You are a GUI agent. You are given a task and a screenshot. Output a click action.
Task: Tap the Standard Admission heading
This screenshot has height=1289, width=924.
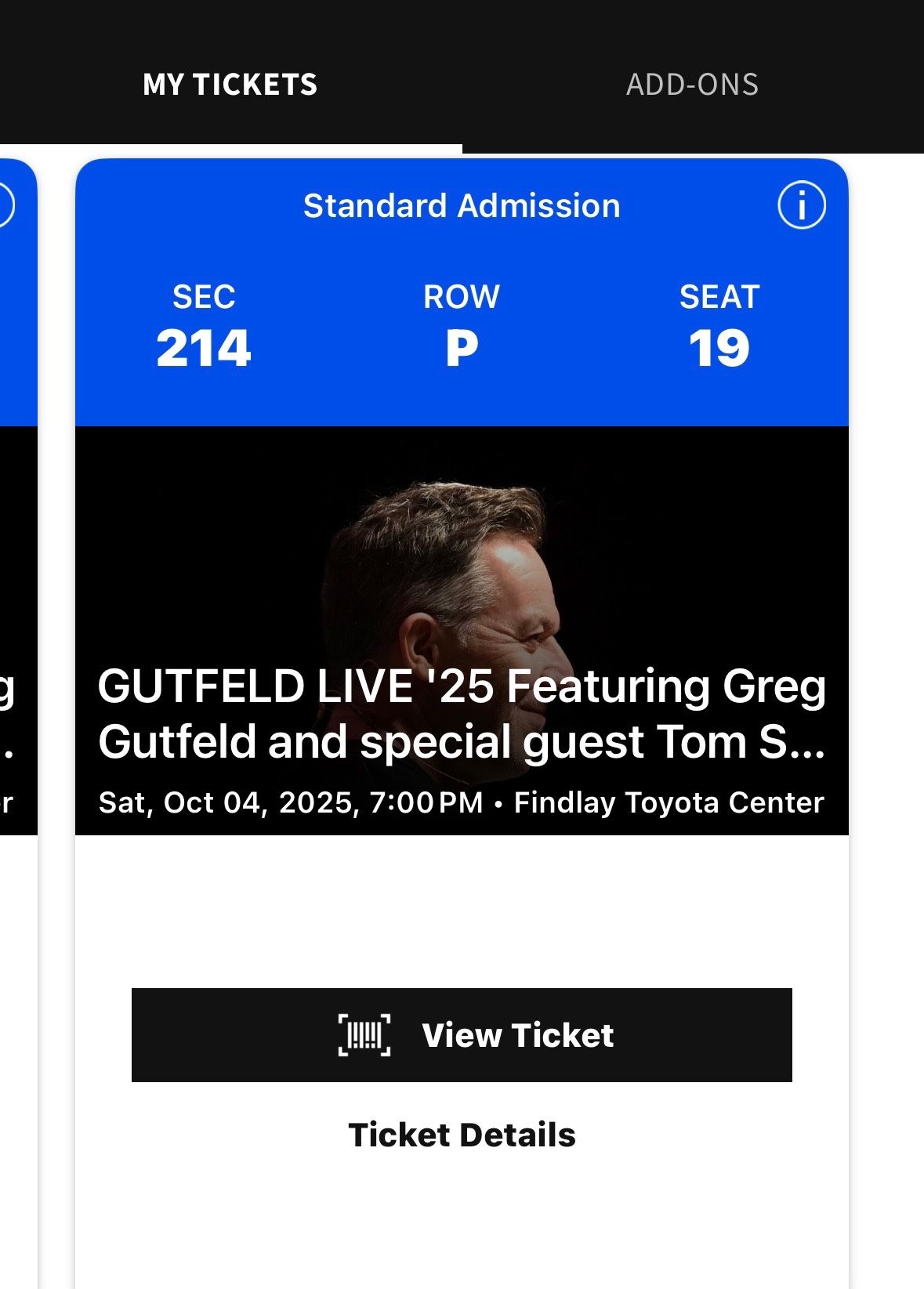(462, 206)
